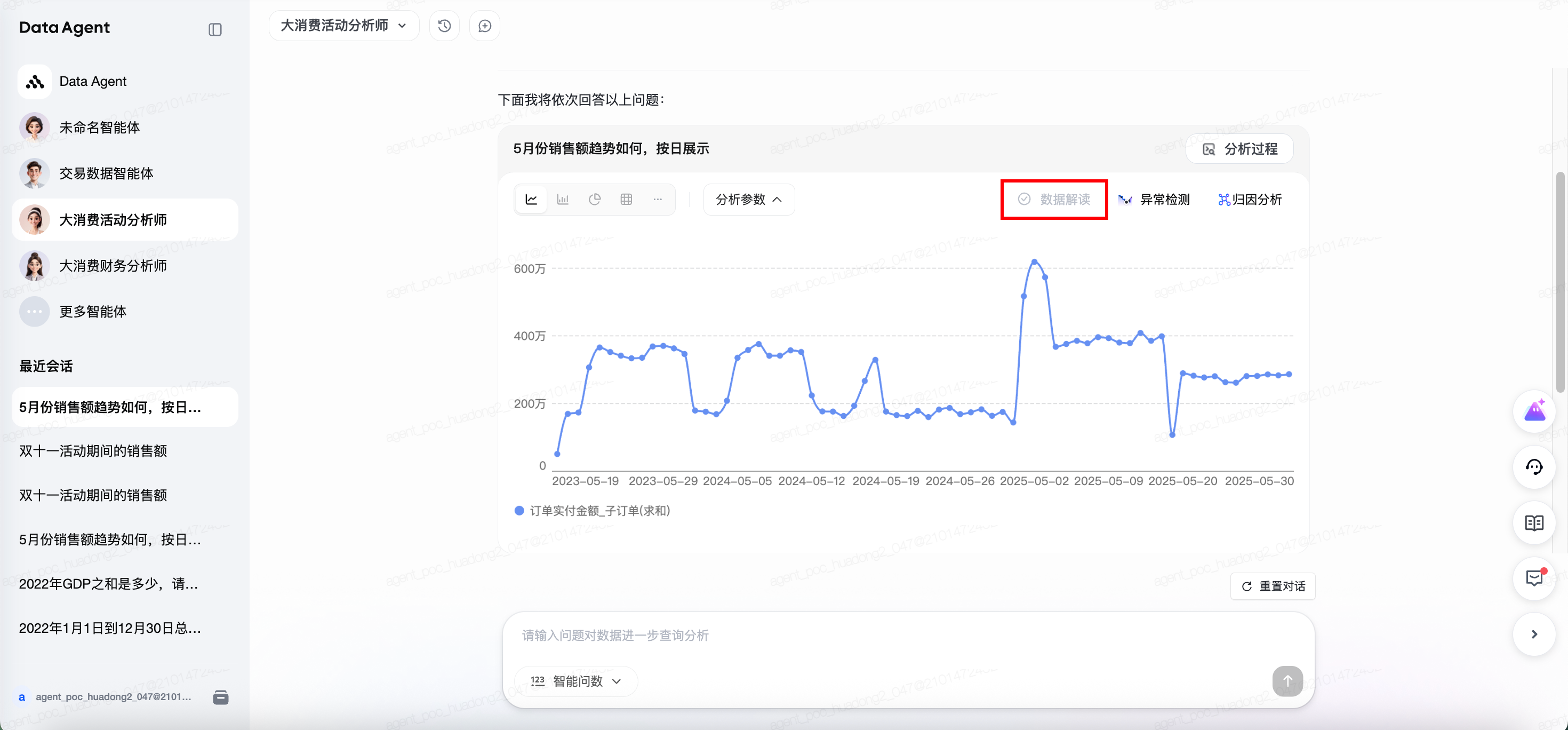The width and height of the screenshot is (1568, 730).
Task: Enable 数据解读 data interpretation
Action: point(1054,199)
